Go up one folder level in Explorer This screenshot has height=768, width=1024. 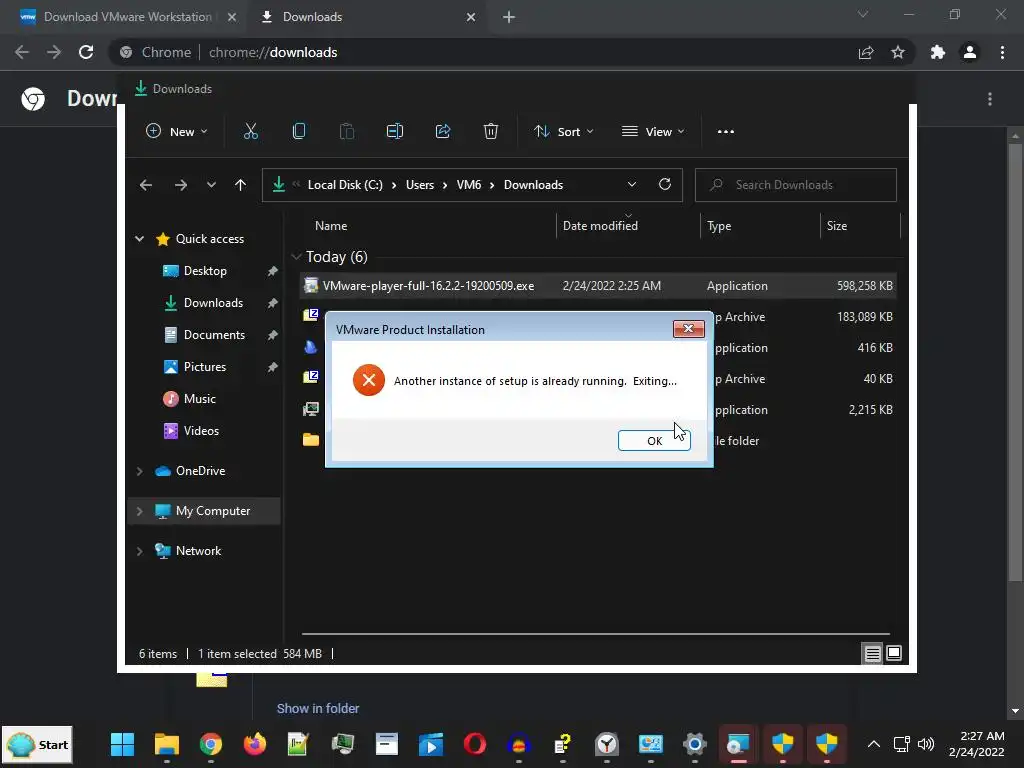point(240,185)
